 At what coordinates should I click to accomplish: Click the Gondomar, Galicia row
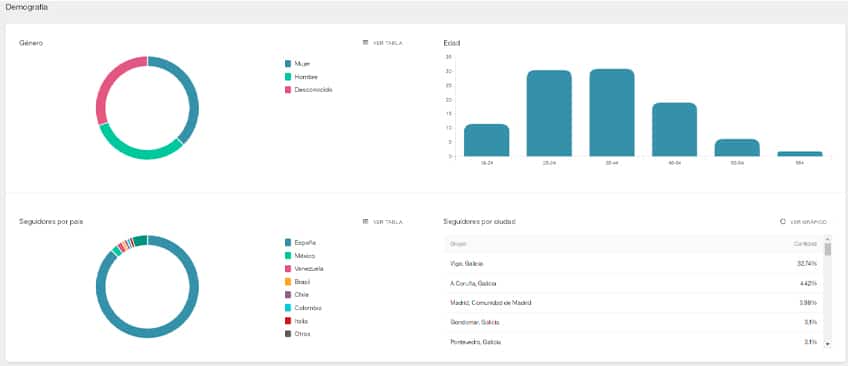pos(633,322)
